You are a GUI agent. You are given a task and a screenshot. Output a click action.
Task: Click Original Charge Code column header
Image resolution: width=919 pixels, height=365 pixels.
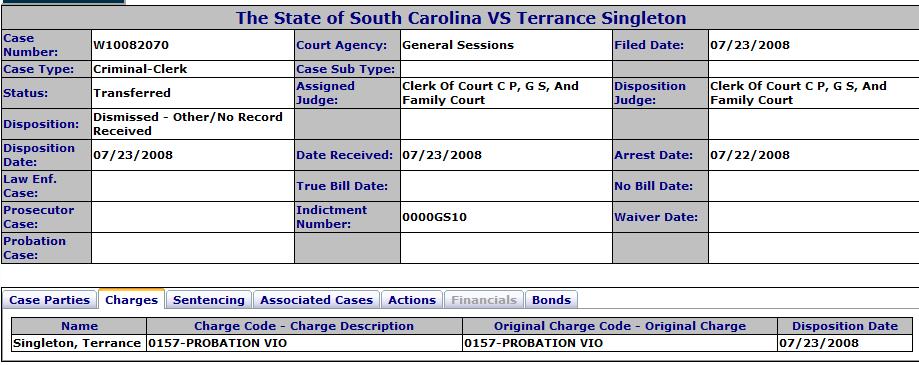point(620,326)
